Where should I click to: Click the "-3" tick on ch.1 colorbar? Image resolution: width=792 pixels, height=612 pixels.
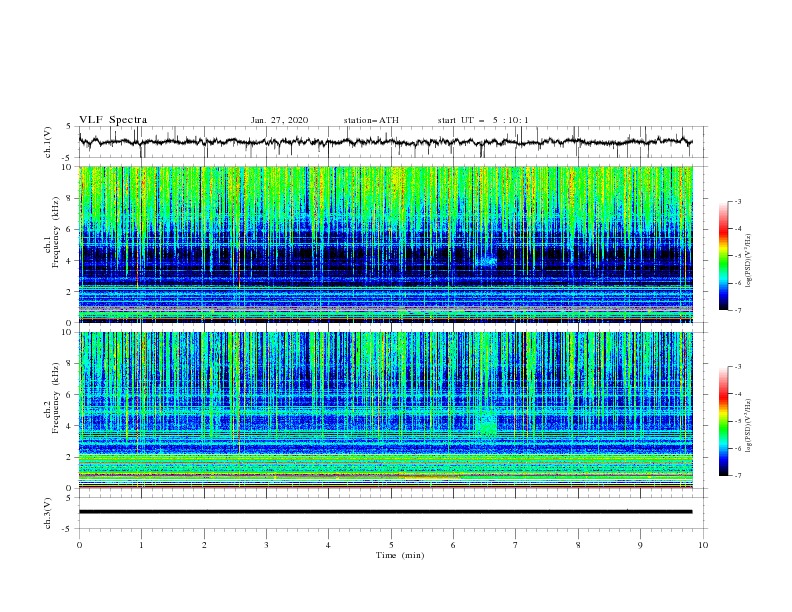coord(738,201)
